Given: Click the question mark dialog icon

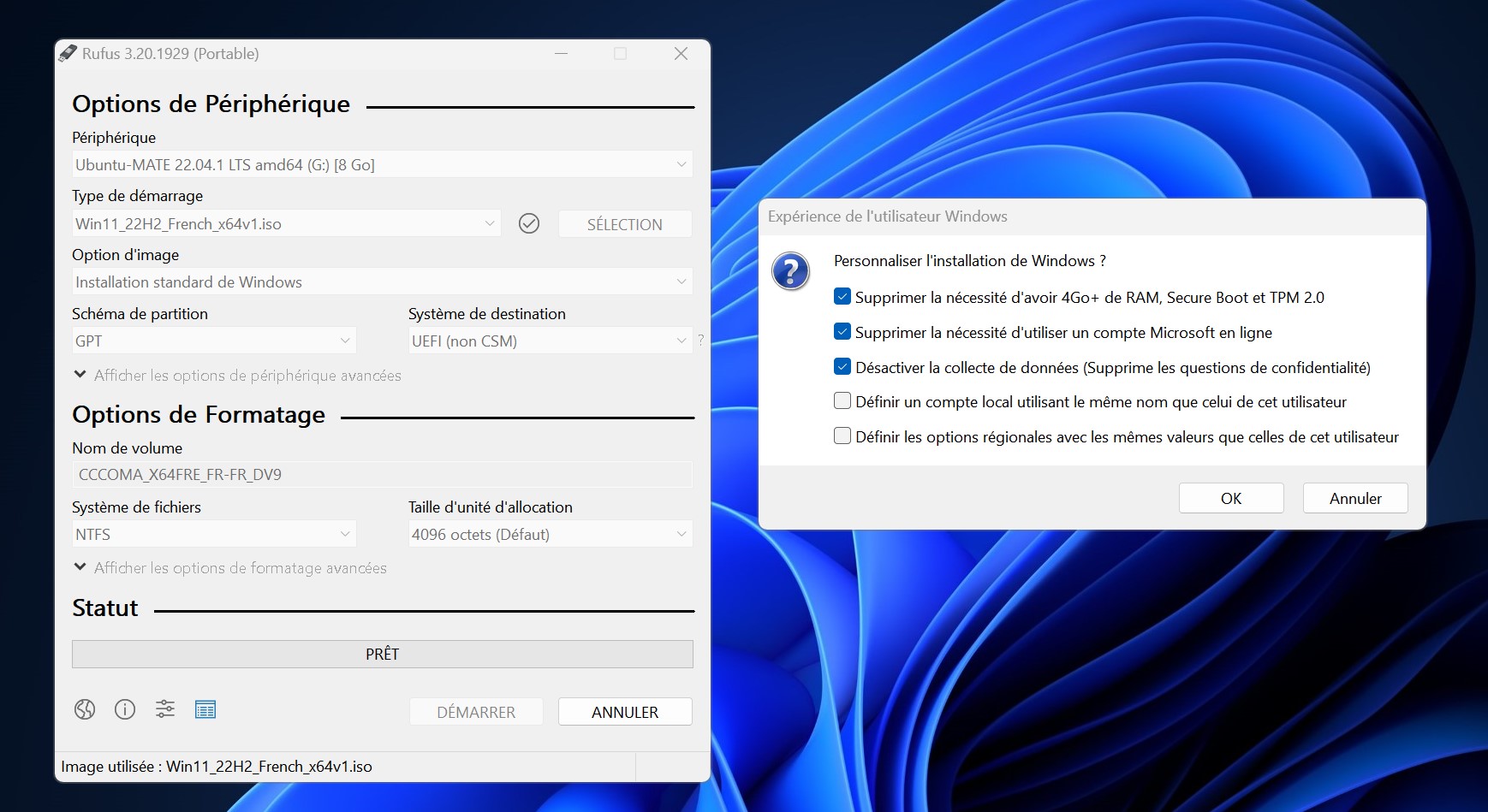Looking at the screenshot, I should tap(790, 271).
